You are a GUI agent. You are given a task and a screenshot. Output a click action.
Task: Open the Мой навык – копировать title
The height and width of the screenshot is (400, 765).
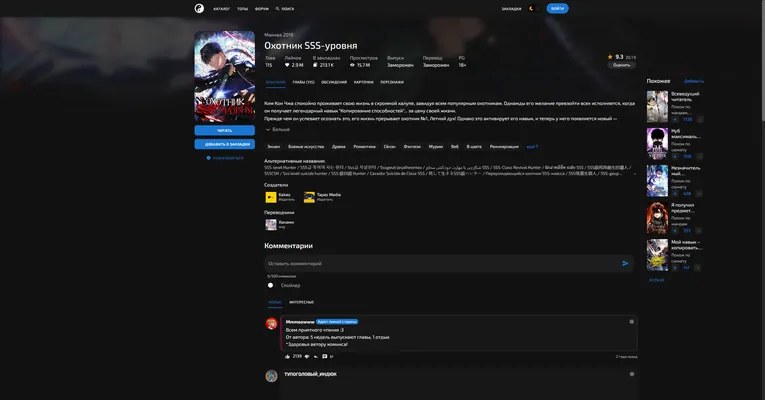(x=686, y=245)
